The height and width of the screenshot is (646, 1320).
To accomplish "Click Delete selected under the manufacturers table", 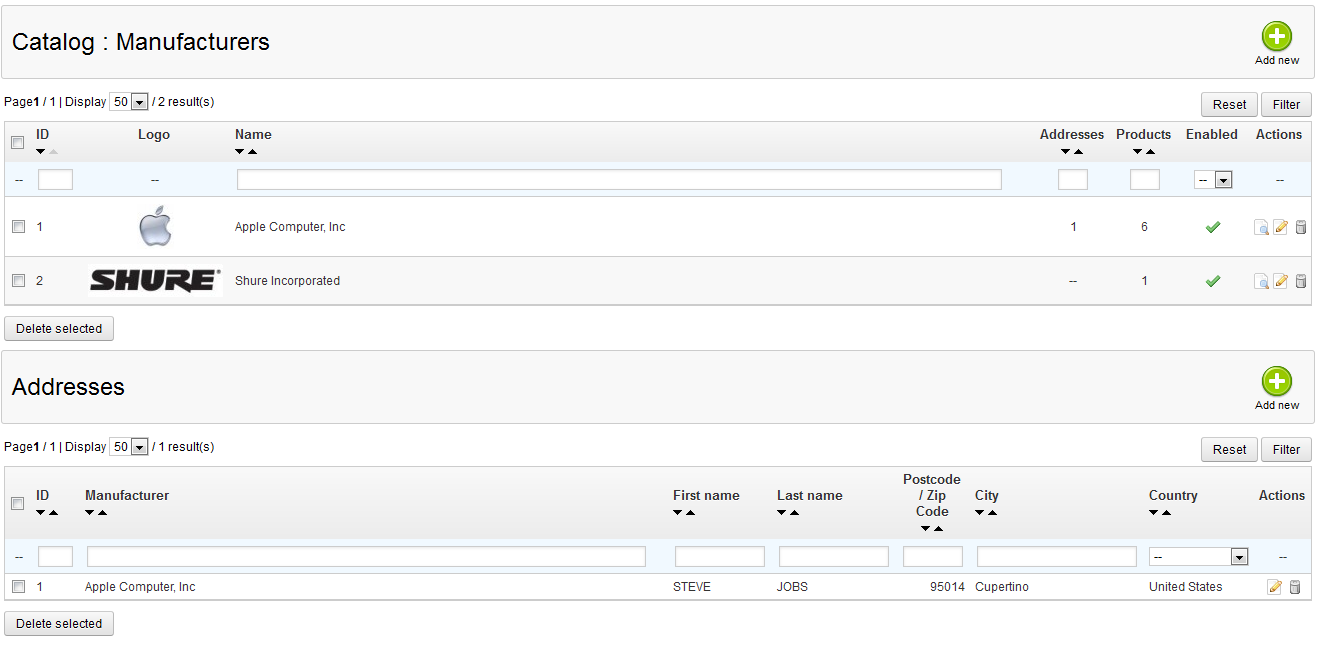I will click(59, 329).
